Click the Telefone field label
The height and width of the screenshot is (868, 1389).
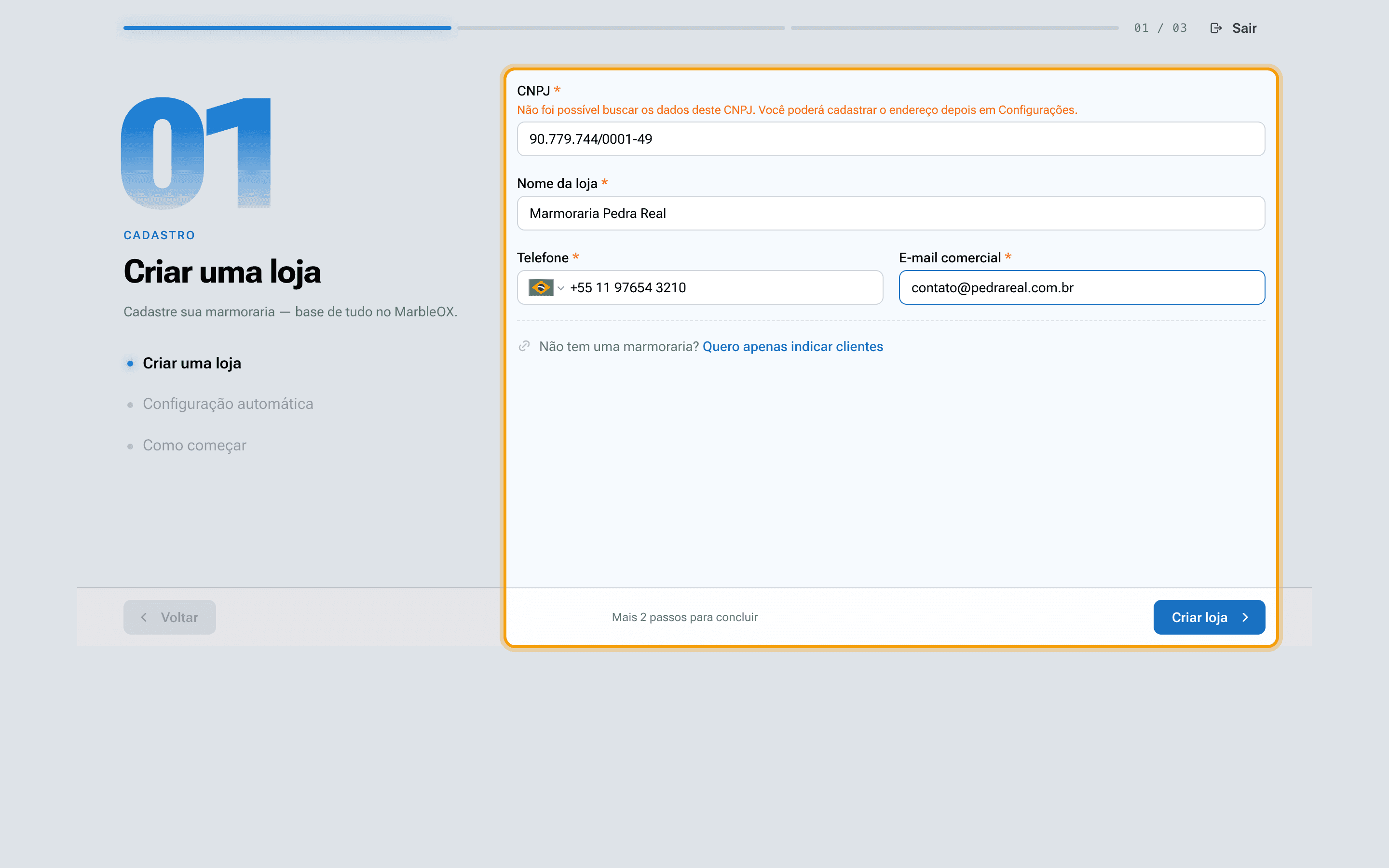(543, 258)
